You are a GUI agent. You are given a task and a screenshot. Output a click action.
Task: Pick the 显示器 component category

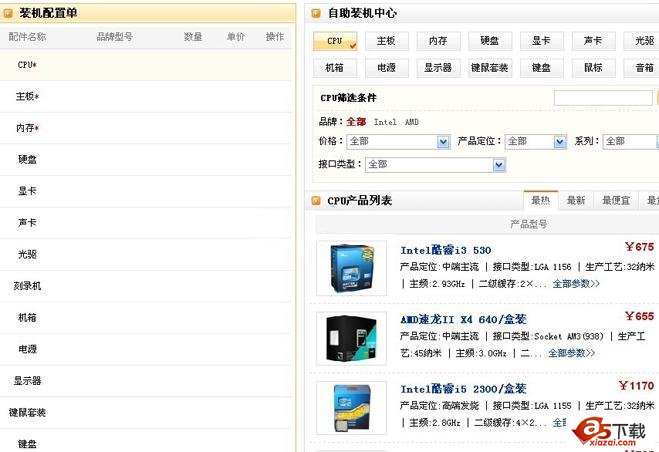pos(438,68)
